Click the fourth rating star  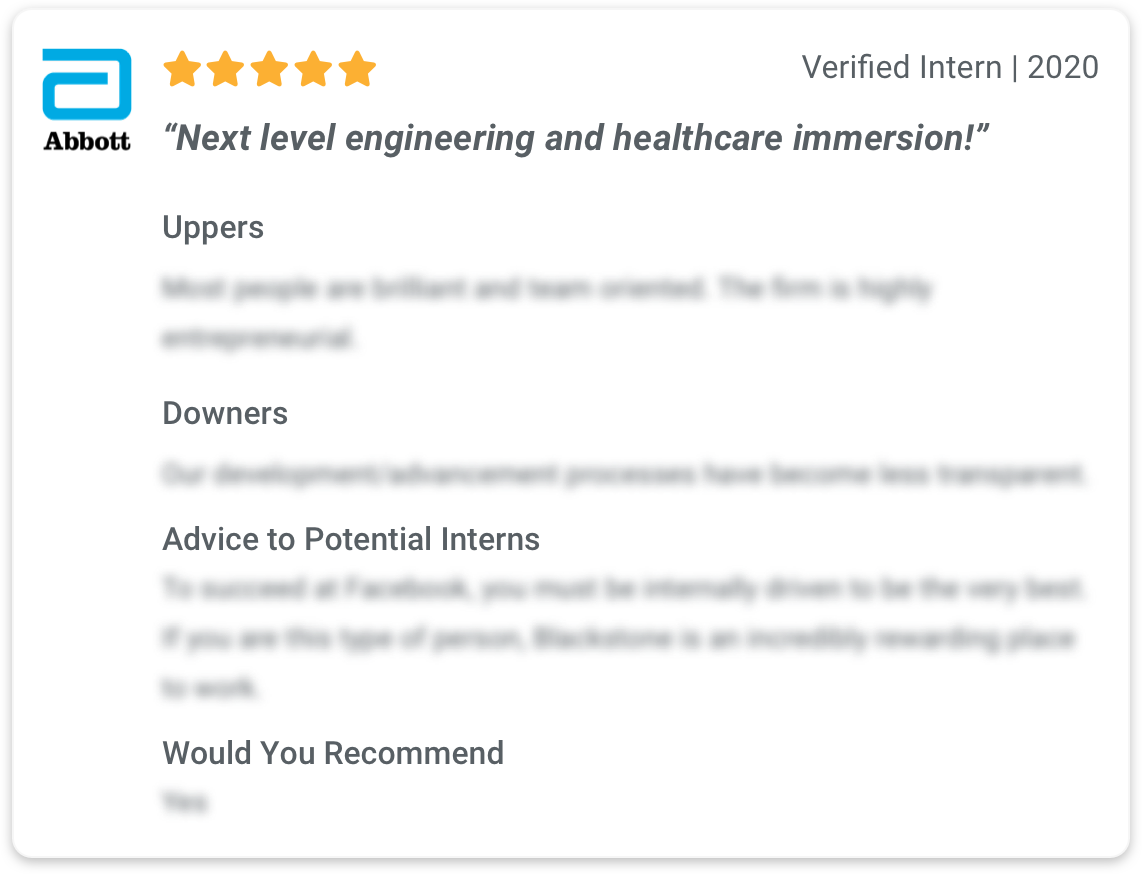pyautogui.click(x=313, y=69)
